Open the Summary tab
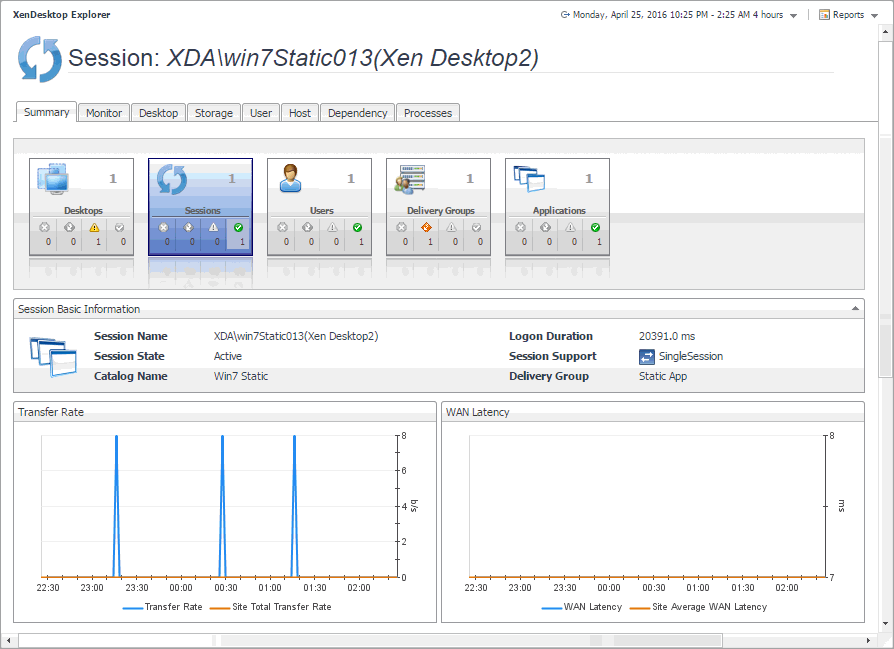This screenshot has width=894, height=649. 46,112
